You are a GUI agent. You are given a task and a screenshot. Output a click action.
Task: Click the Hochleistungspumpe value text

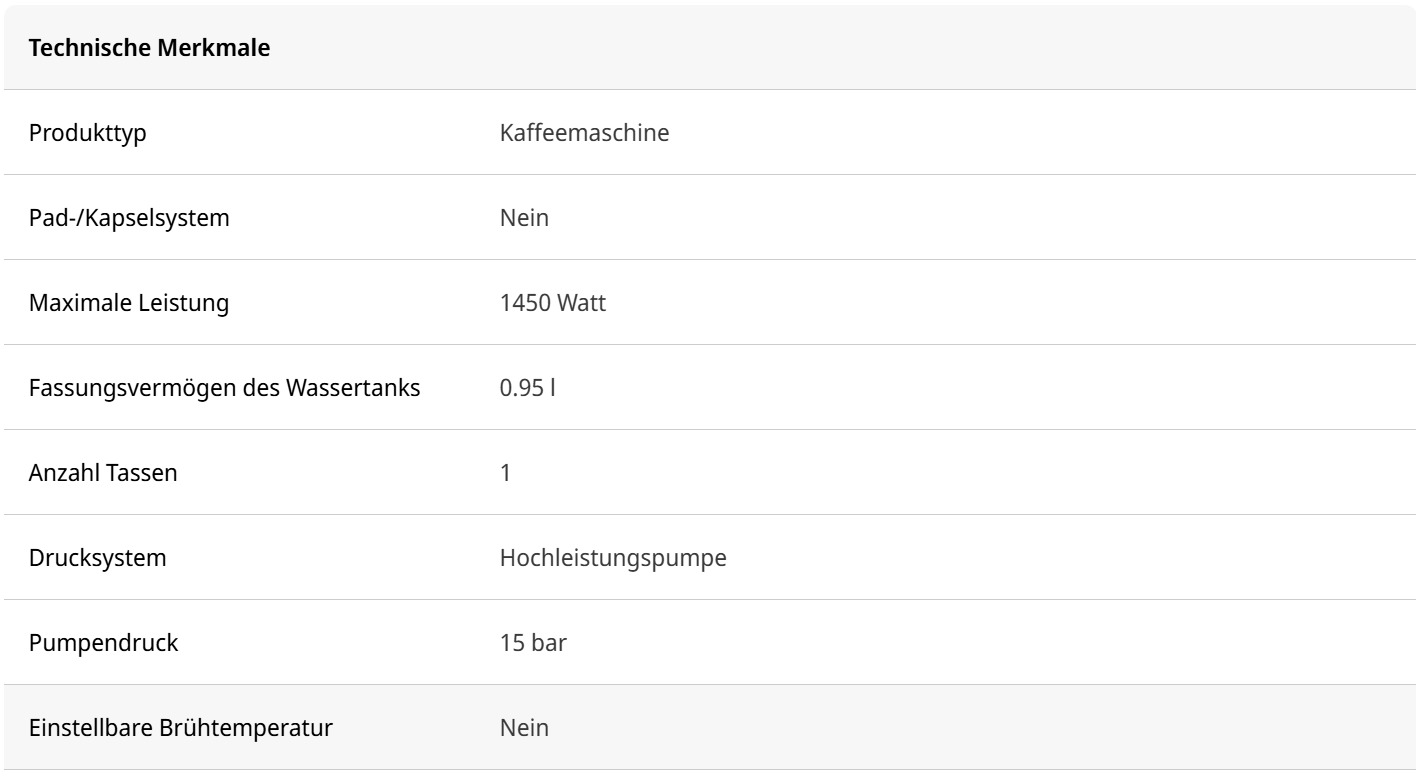pos(612,557)
